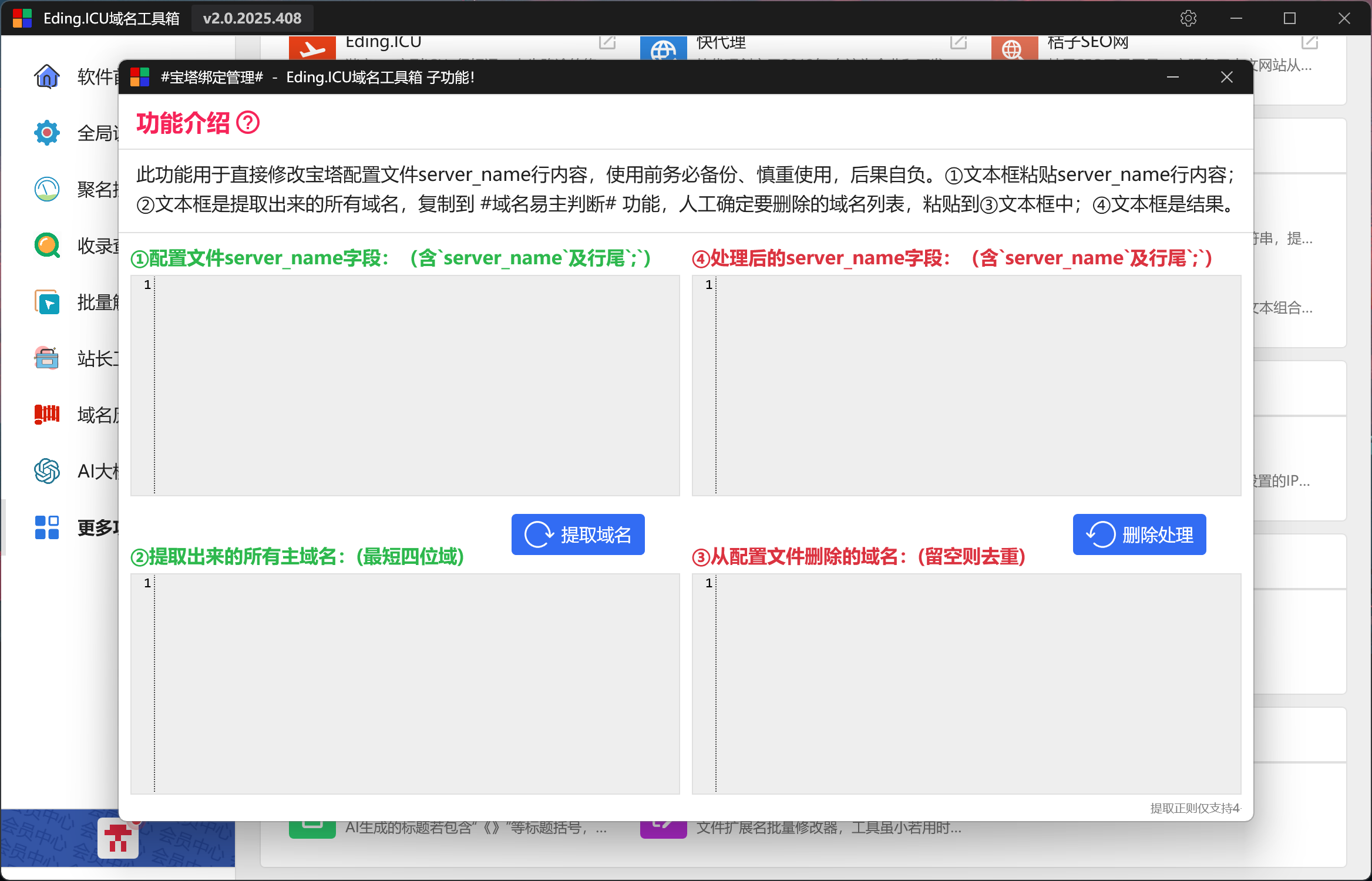Focus text box ① for server_name config

pos(405,385)
